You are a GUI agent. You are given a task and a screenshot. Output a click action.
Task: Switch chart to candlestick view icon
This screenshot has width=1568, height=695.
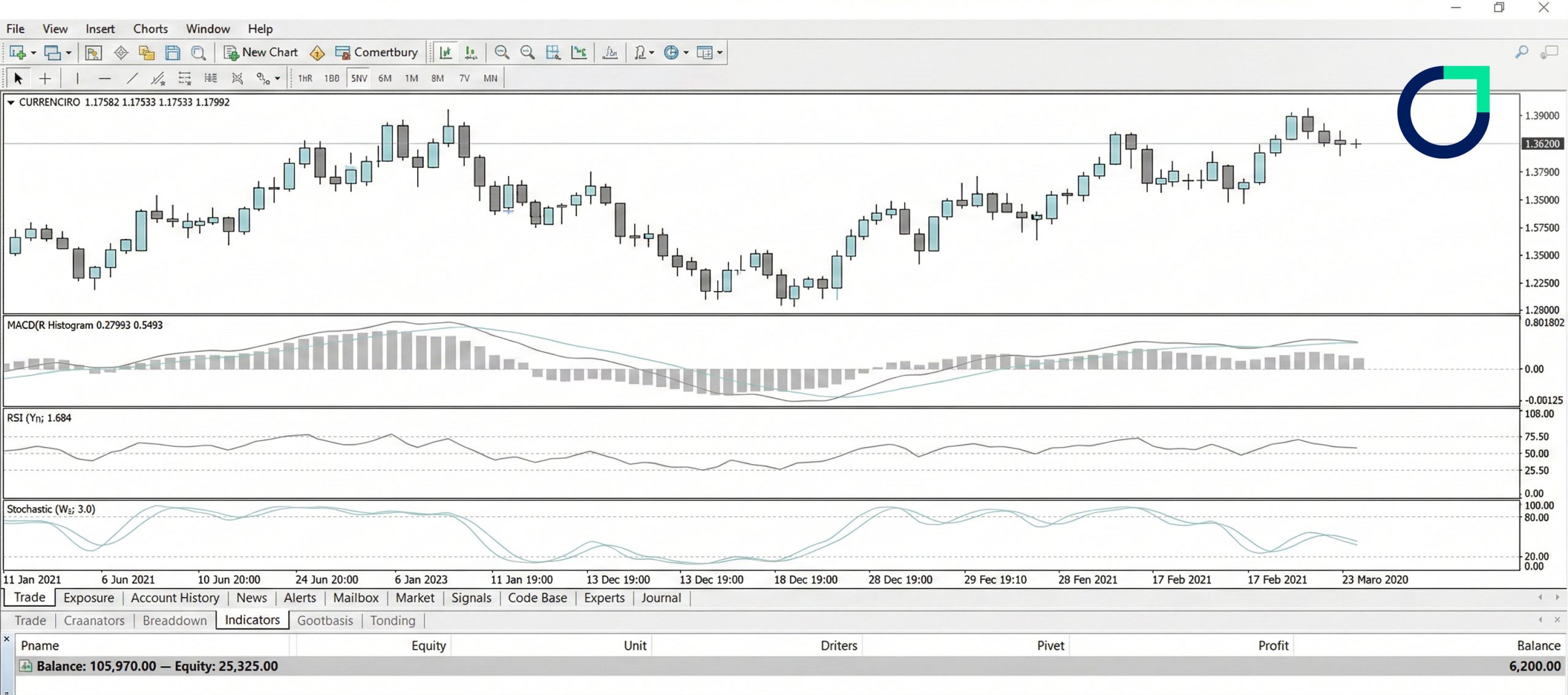click(x=470, y=53)
